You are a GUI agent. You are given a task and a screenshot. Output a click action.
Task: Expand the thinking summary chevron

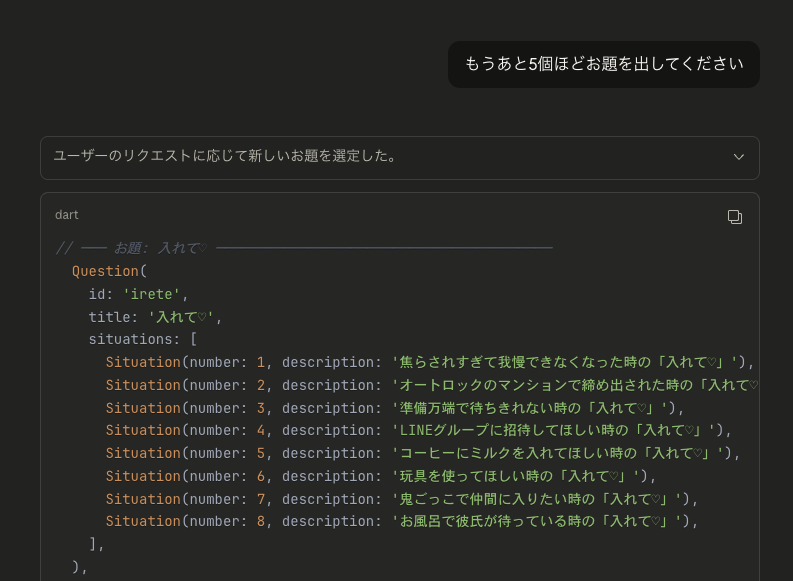pyautogui.click(x=738, y=157)
